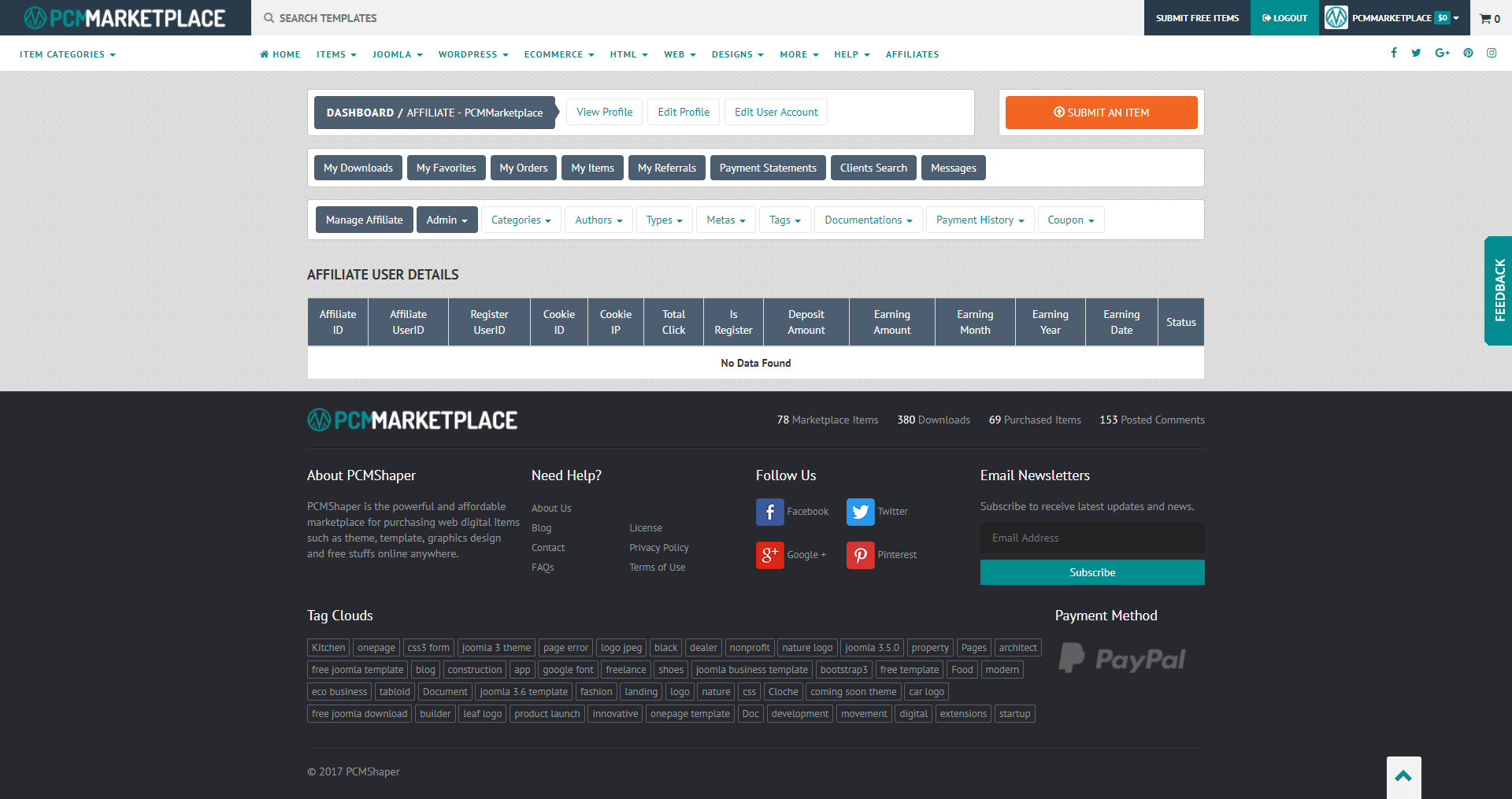Open the My Referrals tab
Image resolution: width=1512 pixels, height=799 pixels.
(x=667, y=168)
